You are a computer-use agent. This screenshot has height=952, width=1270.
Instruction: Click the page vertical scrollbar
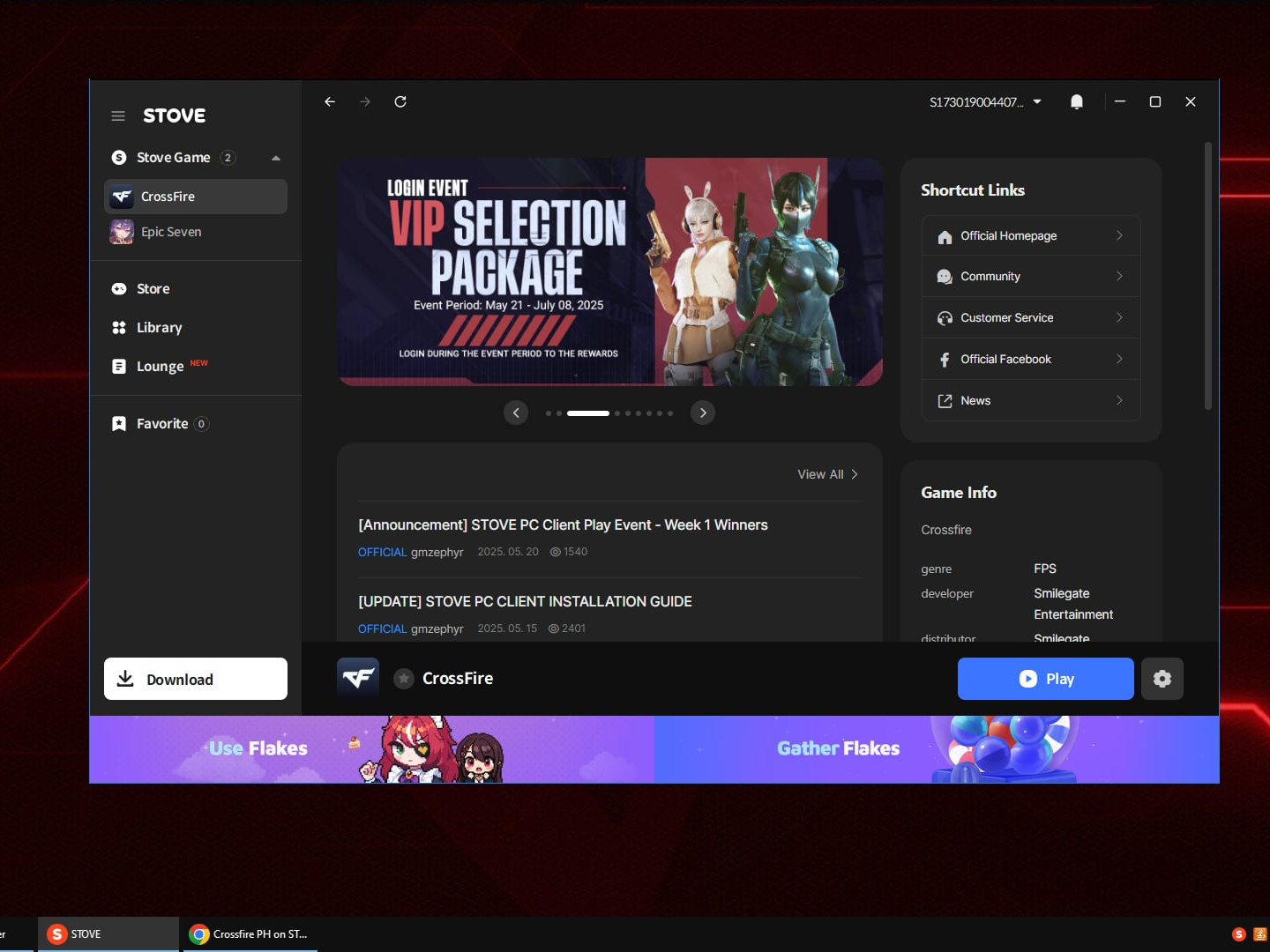pos(1208,275)
